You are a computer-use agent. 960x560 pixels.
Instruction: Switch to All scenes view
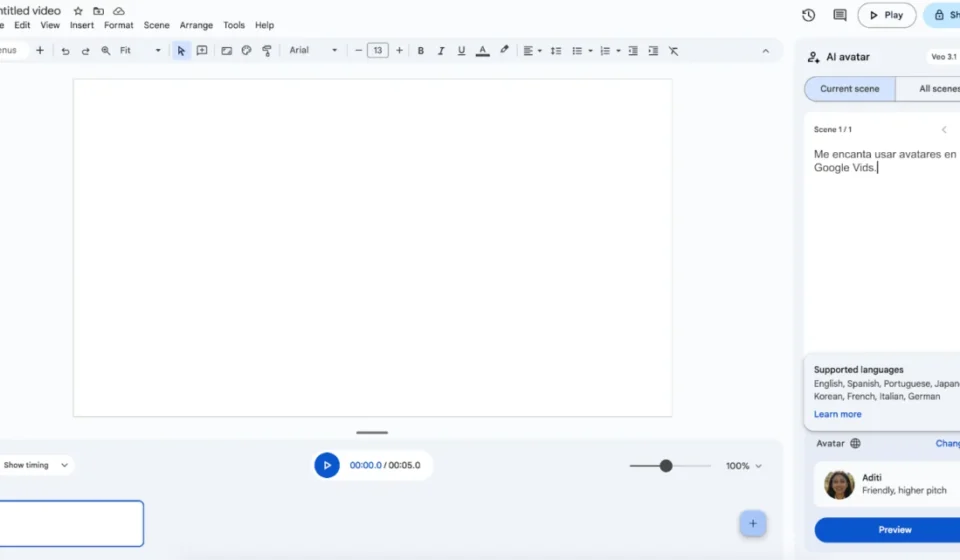[x=938, y=89]
